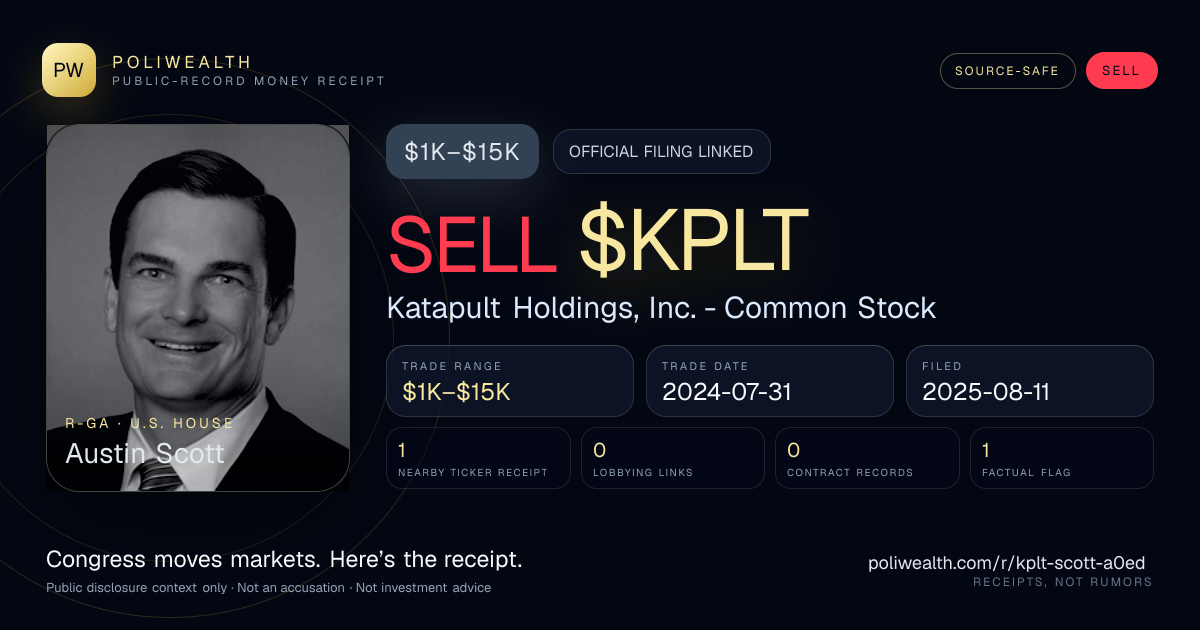Click the $1K–$15K amount chip
Image resolution: width=1200 pixels, height=630 pixels.
point(462,152)
